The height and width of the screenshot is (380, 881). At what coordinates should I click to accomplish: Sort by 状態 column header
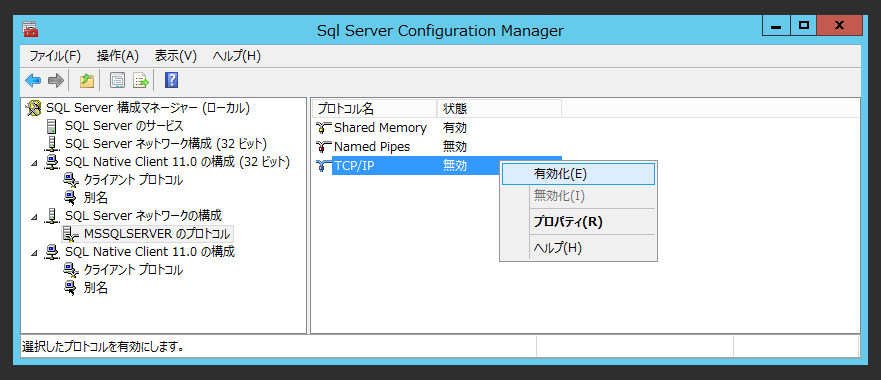pos(499,108)
